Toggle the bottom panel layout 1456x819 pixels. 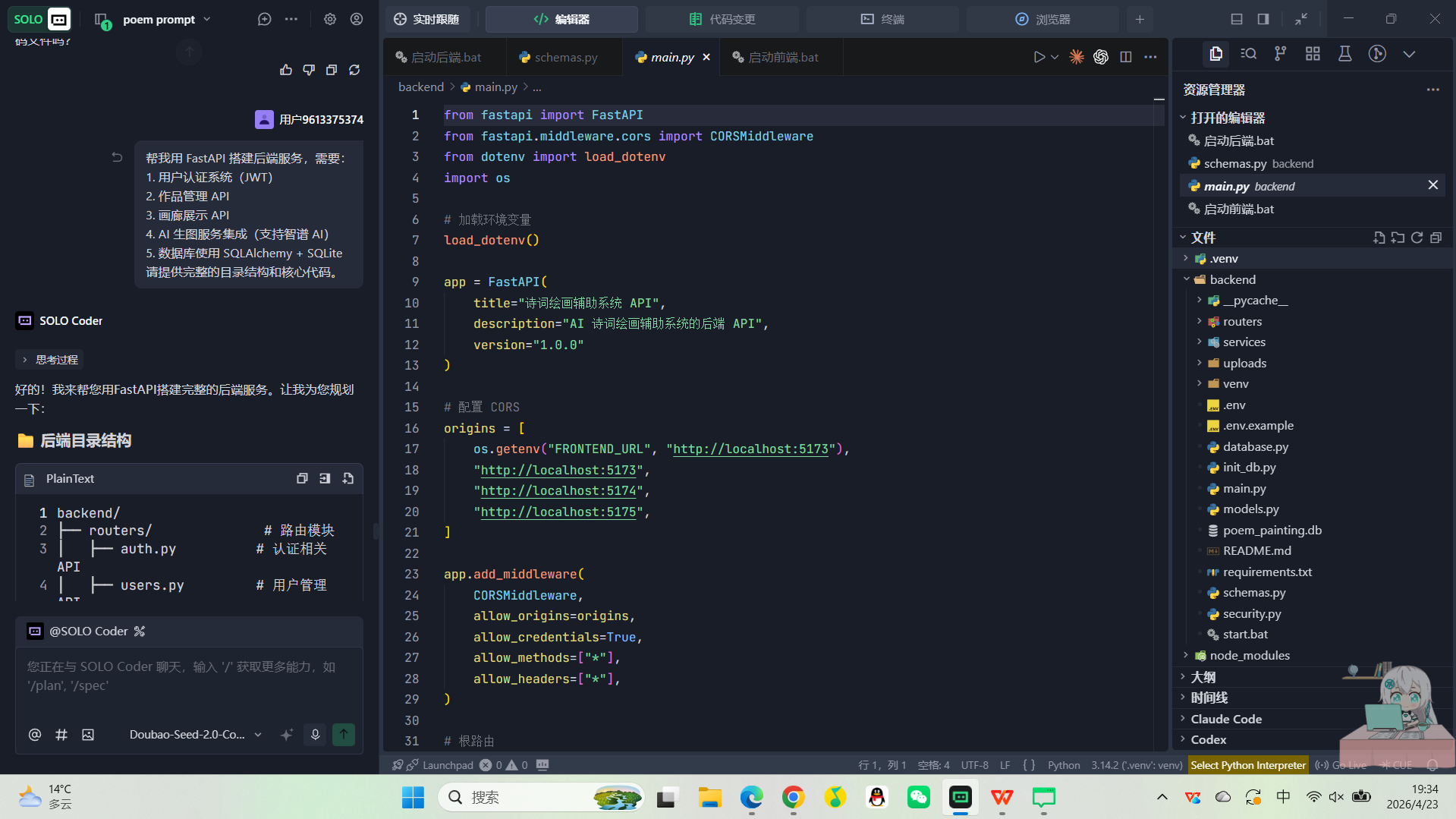tap(1237, 19)
